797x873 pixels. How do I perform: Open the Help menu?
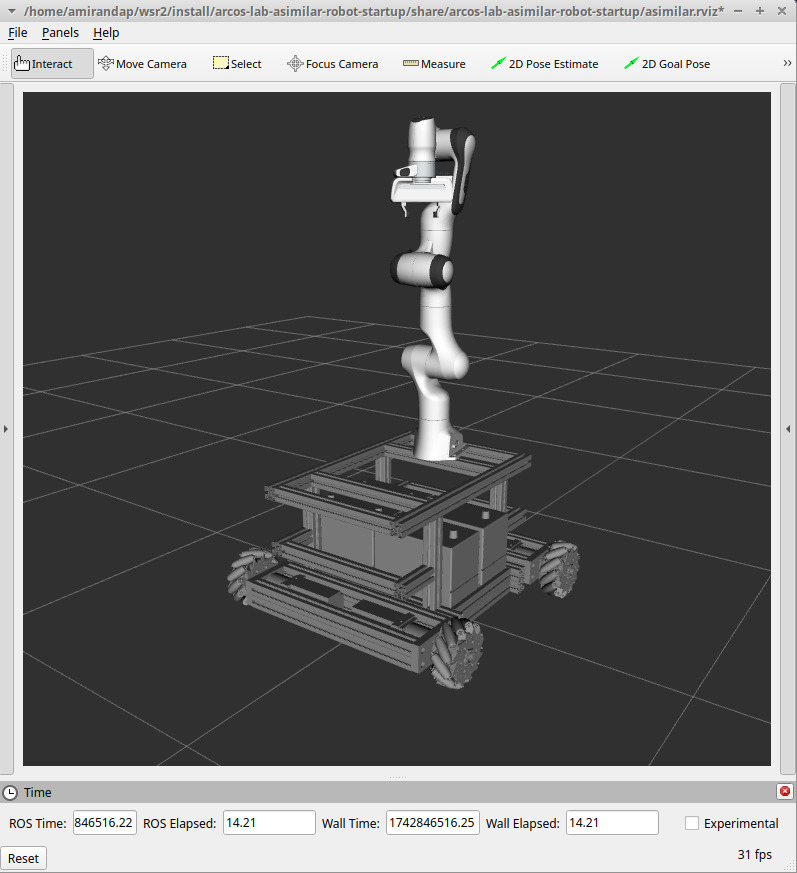coord(106,33)
